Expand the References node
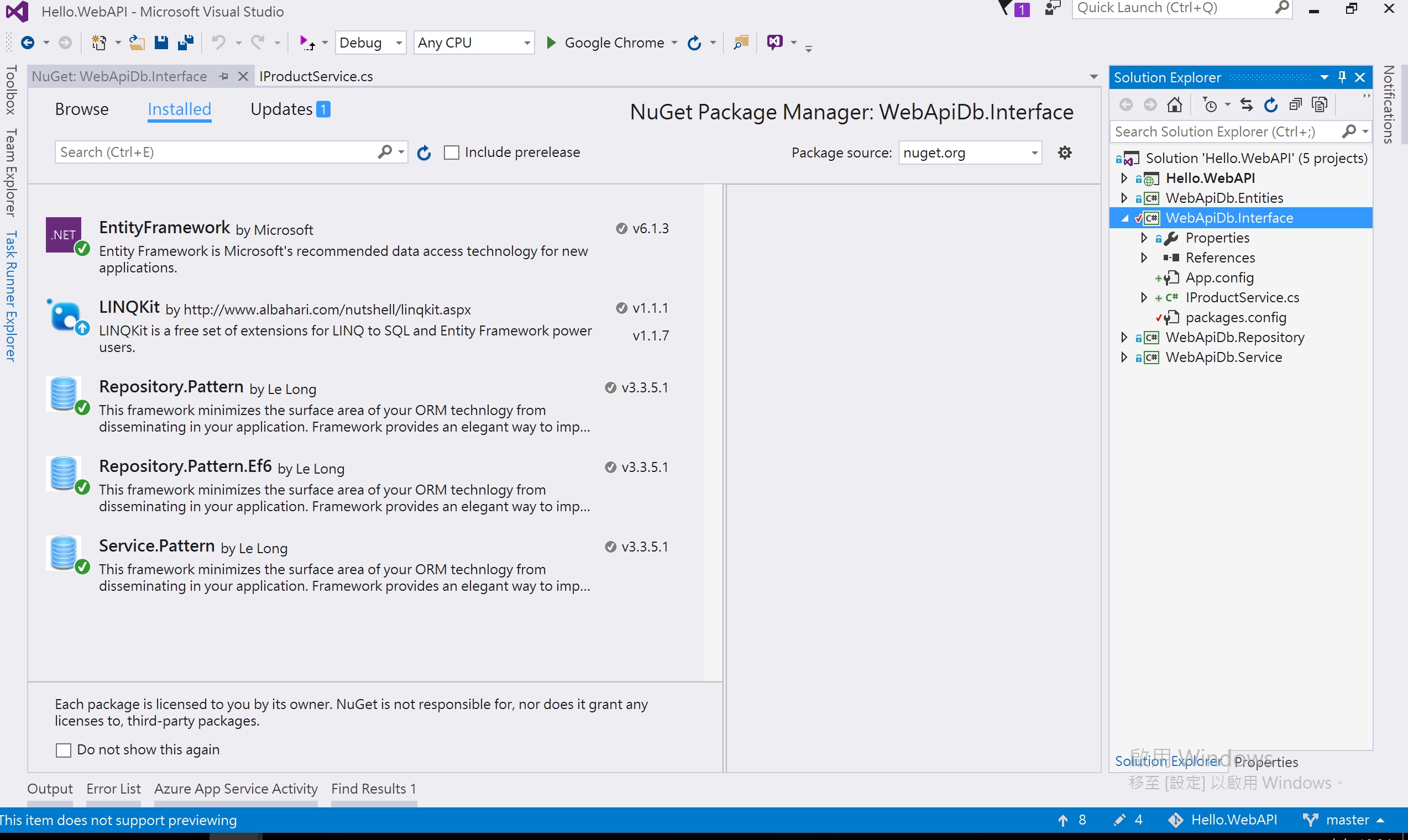Image resolution: width=1408 pixels, height=840 pixels. (1144, 258)
